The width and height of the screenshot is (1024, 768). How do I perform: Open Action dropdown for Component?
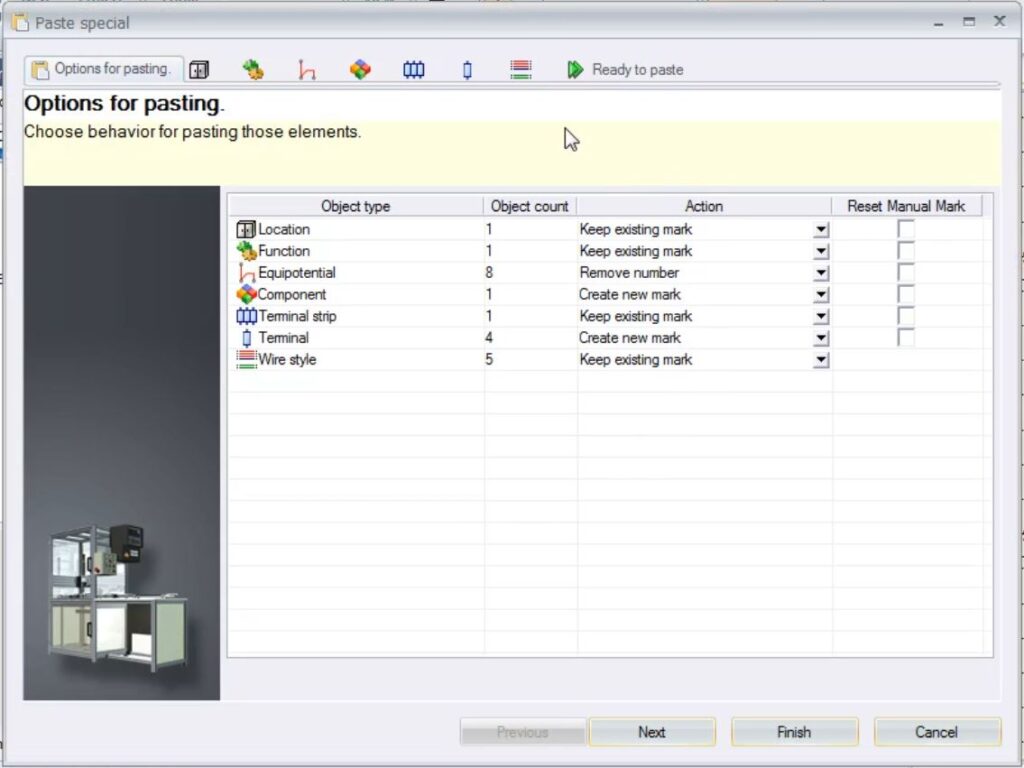coord(822,295)
